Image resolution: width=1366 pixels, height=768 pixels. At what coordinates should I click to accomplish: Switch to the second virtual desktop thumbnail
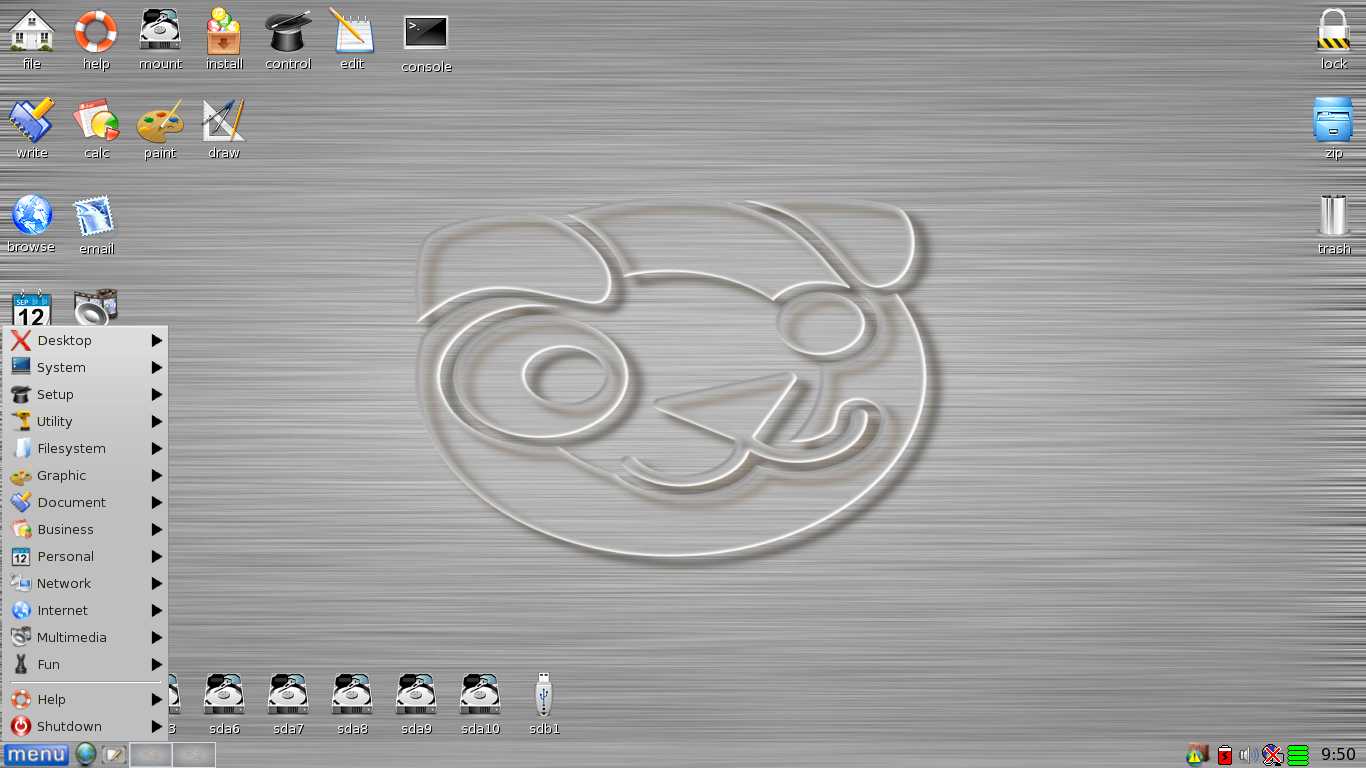coord(194,754)
